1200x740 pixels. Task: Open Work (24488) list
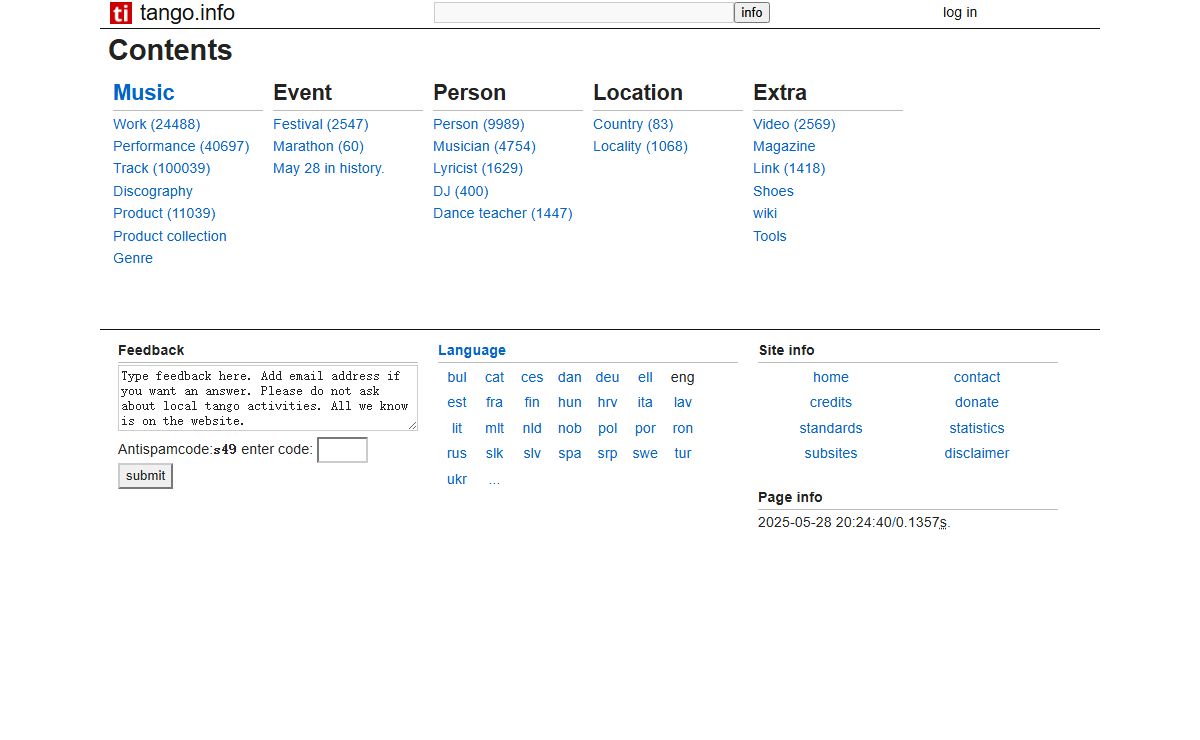pyautogui.click(x=157, y=124)
